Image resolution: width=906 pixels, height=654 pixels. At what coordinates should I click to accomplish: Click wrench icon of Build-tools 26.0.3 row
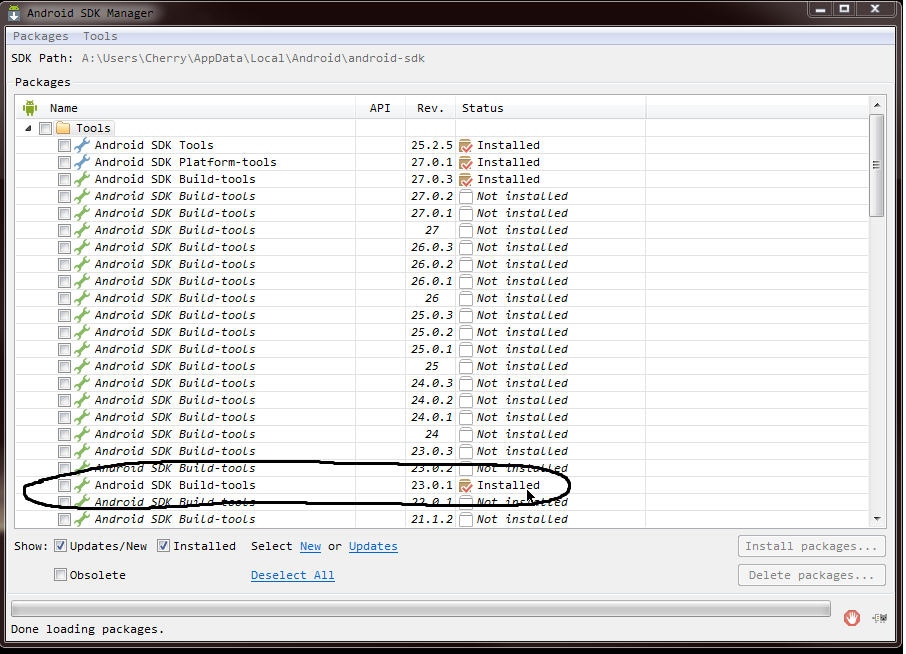82,247
